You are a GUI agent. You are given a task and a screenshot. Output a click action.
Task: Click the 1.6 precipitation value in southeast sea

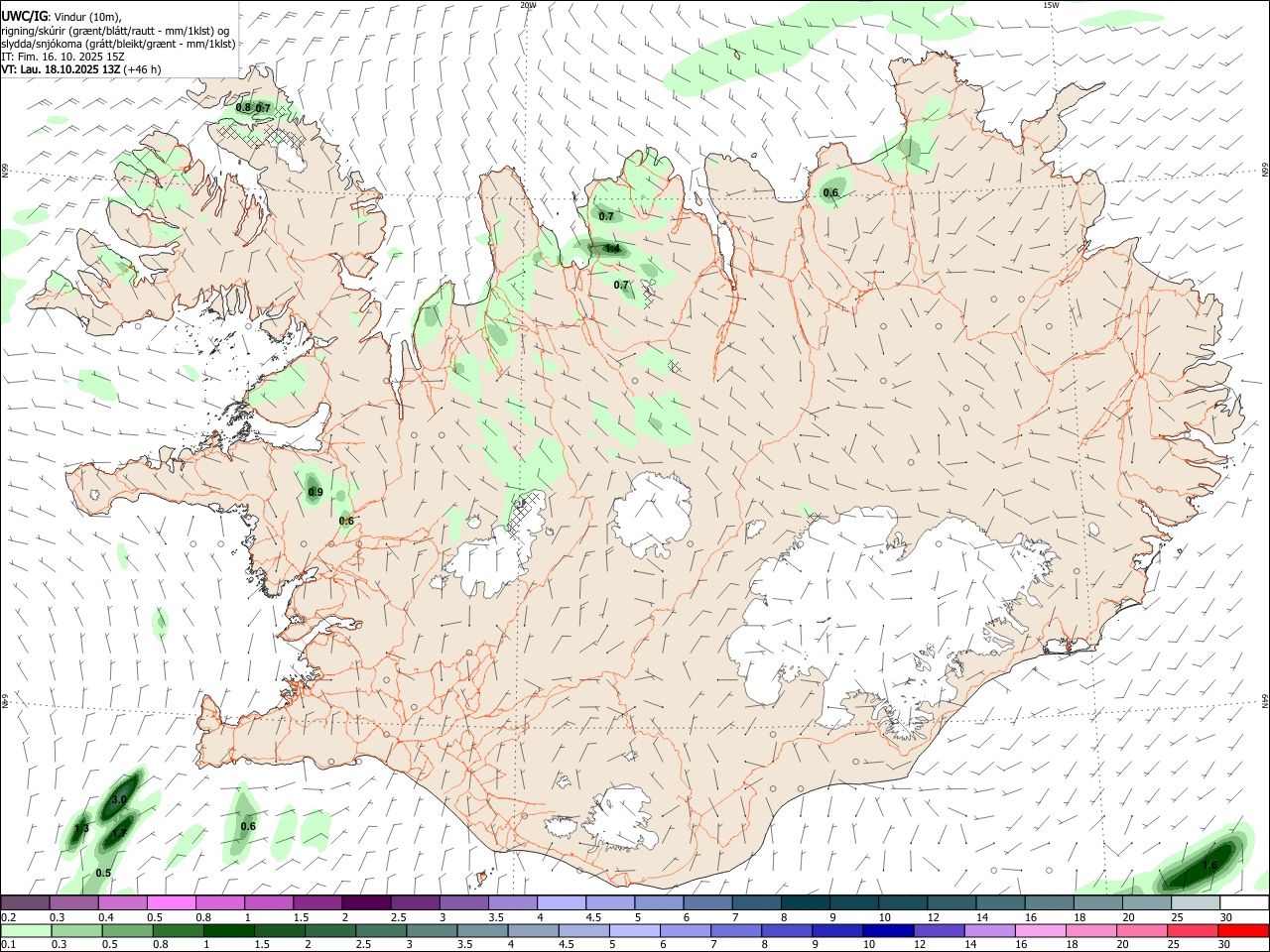pyautogui.click(x=1209, y=865)
